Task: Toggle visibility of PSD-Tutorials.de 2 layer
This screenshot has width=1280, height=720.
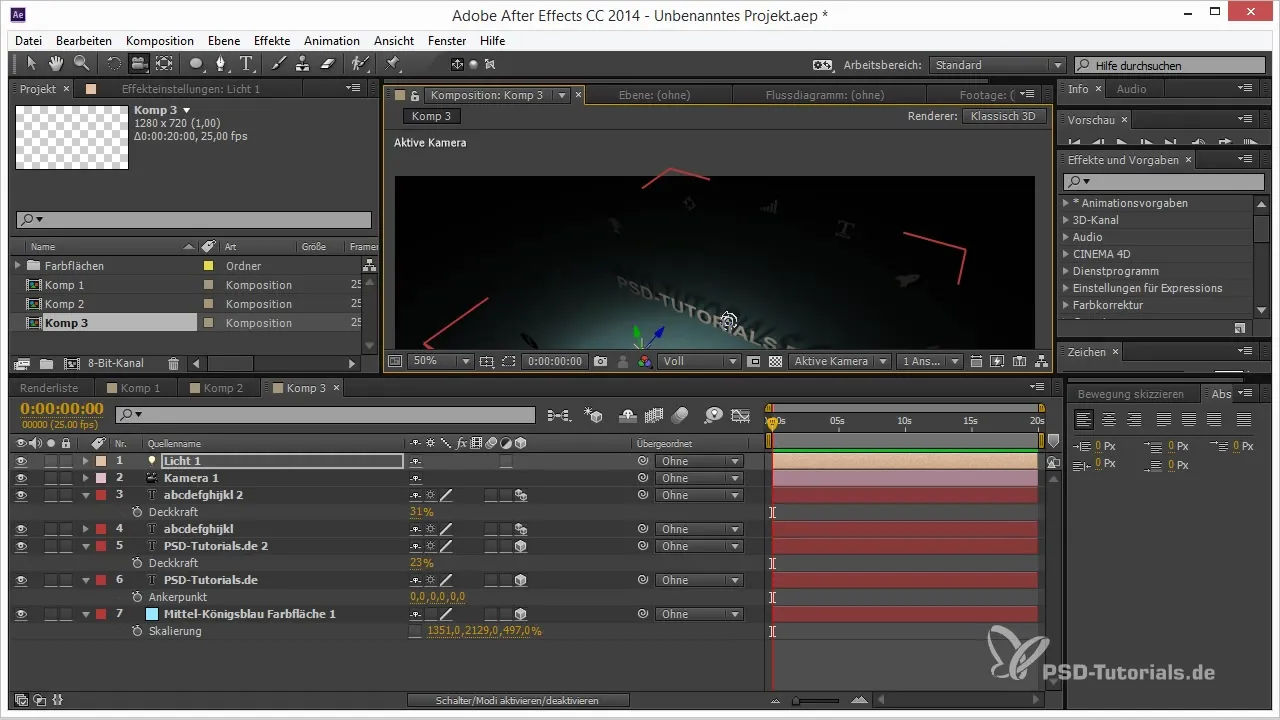Action: [x=22, y=546]
